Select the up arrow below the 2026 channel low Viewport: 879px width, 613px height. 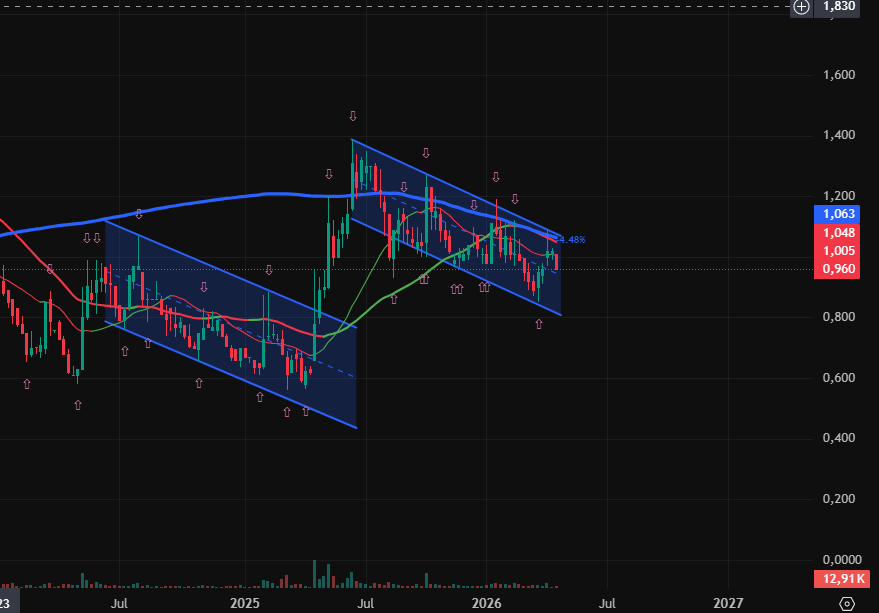[x=539, y=324]
